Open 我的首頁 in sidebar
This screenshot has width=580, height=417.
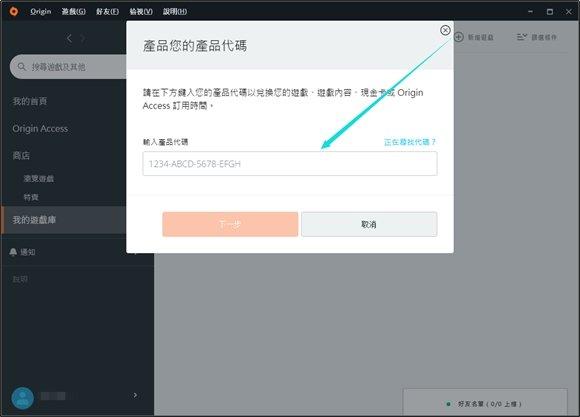tap(30, 101)
